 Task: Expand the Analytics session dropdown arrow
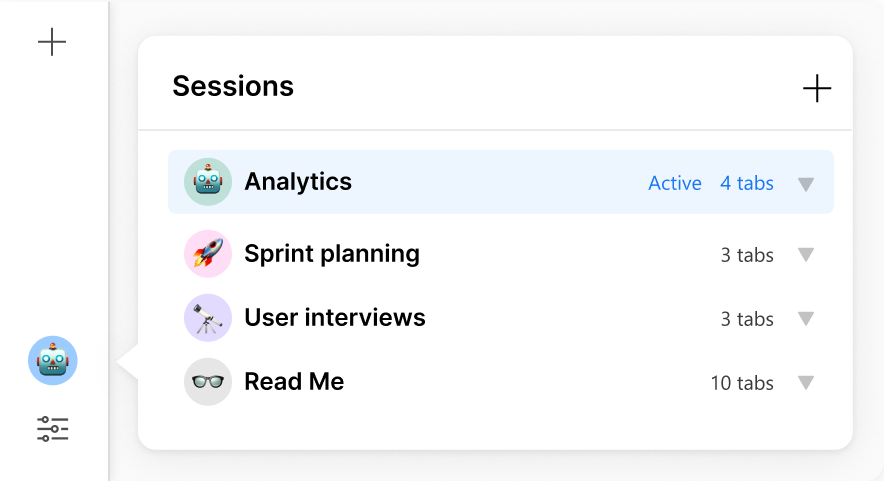806,184
